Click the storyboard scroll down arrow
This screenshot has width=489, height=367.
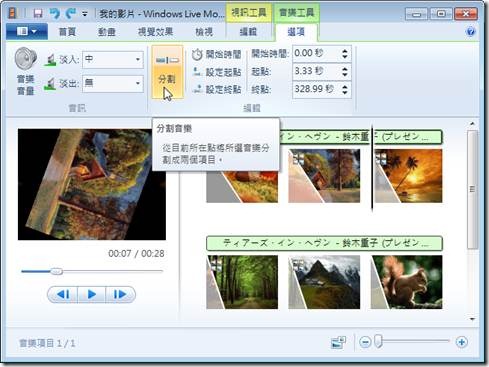point(472,319)
